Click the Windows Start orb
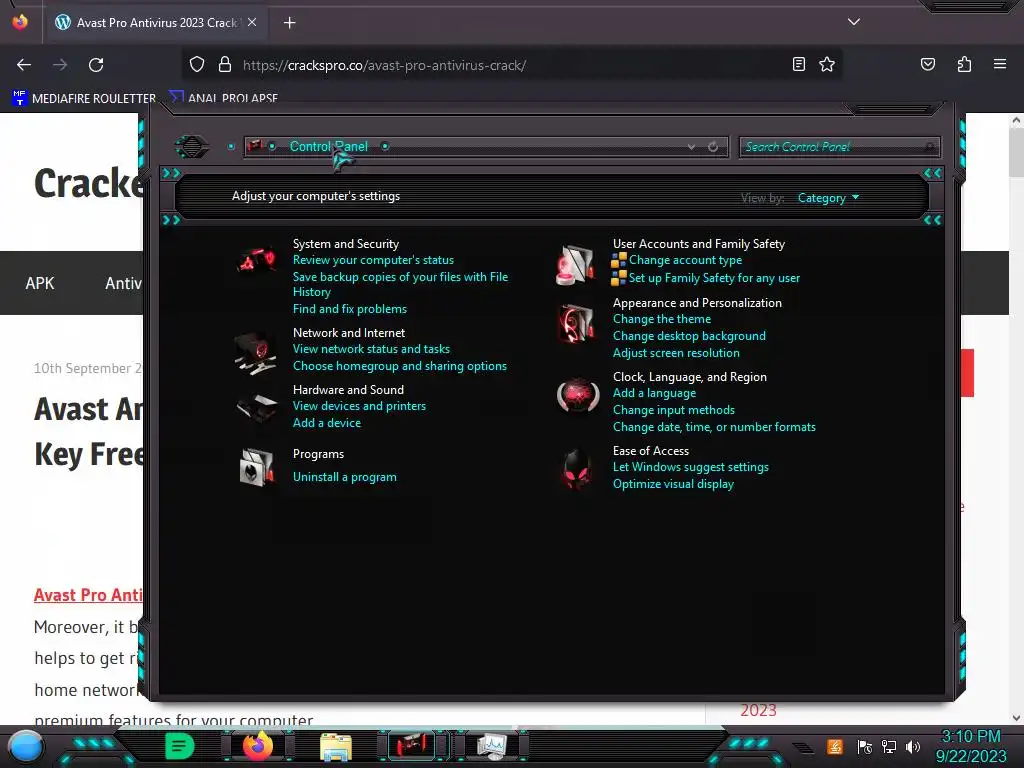 coord(25,746)
